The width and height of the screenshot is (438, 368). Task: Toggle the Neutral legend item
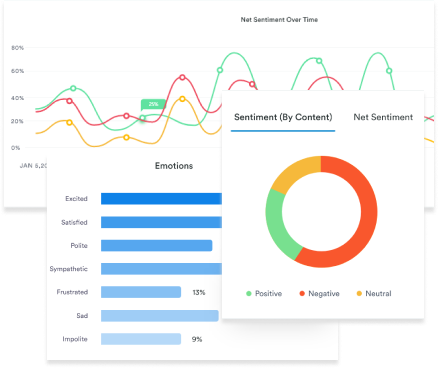tap(374, 294)
